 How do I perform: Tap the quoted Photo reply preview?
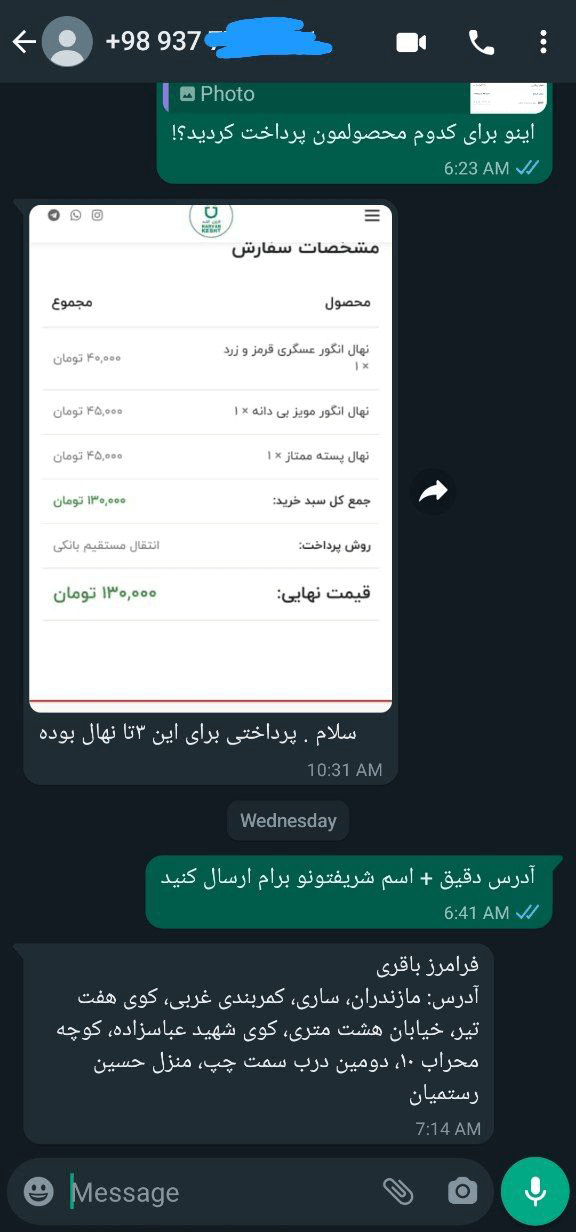(356, 97)
